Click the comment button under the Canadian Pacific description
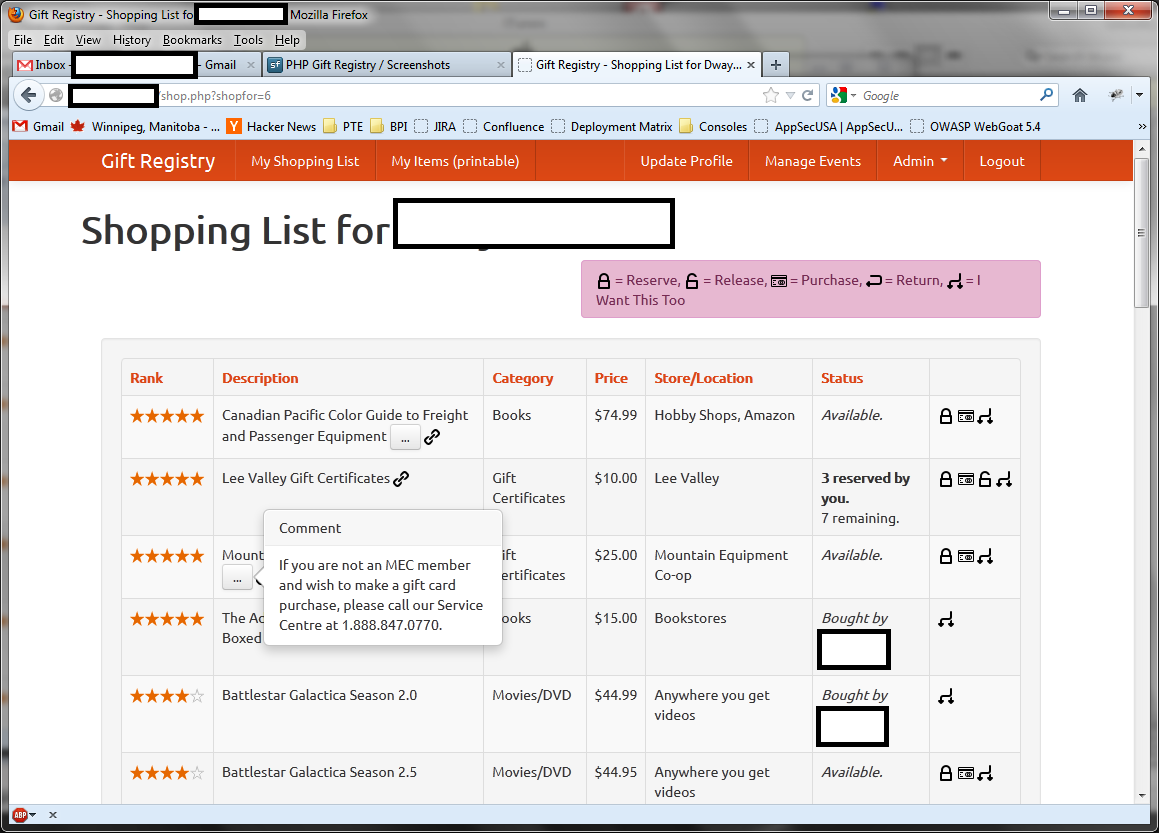This screenshot has width=1159, height=833. click(405, 437)
